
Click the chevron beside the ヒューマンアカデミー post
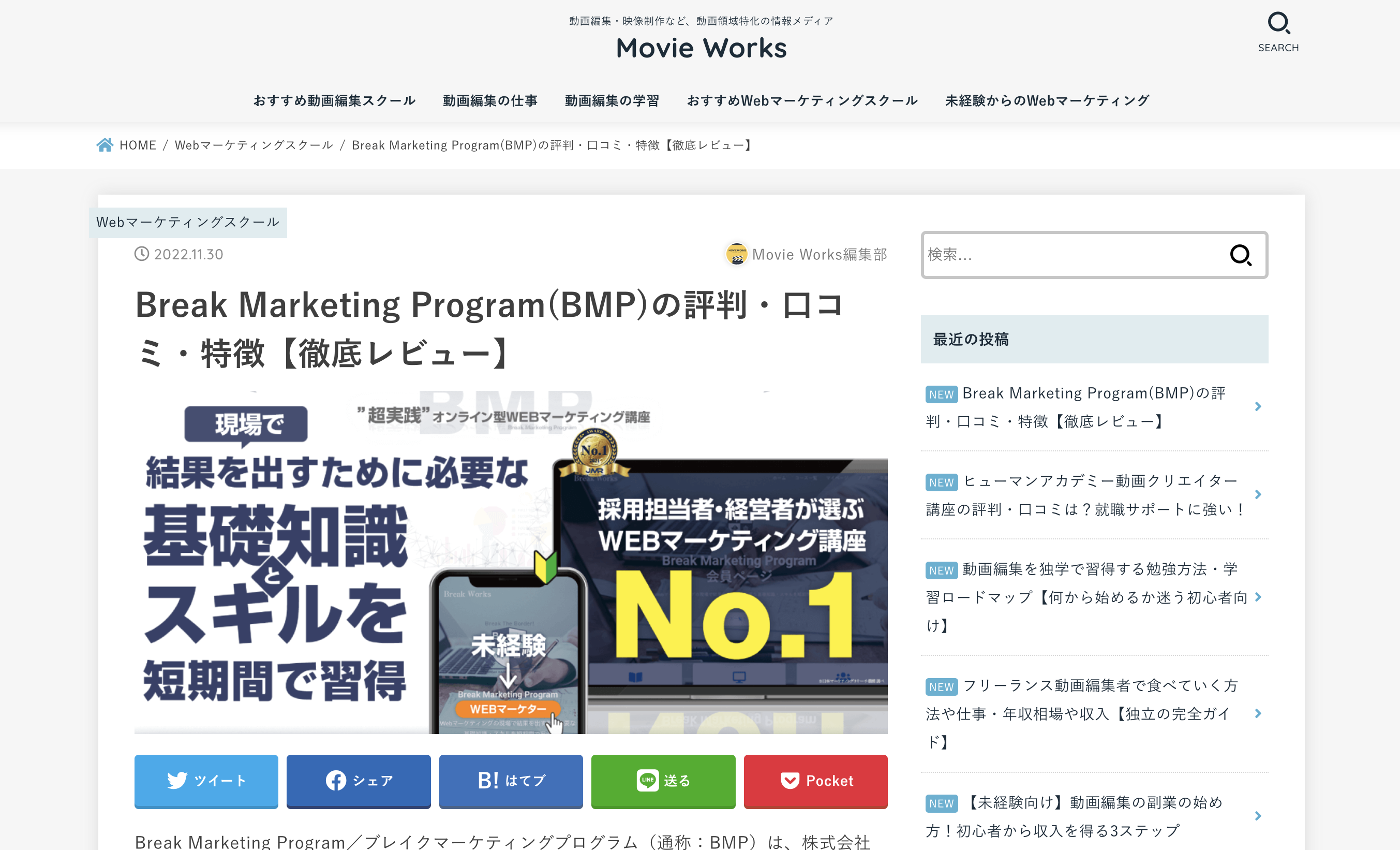pos(1257,494)
